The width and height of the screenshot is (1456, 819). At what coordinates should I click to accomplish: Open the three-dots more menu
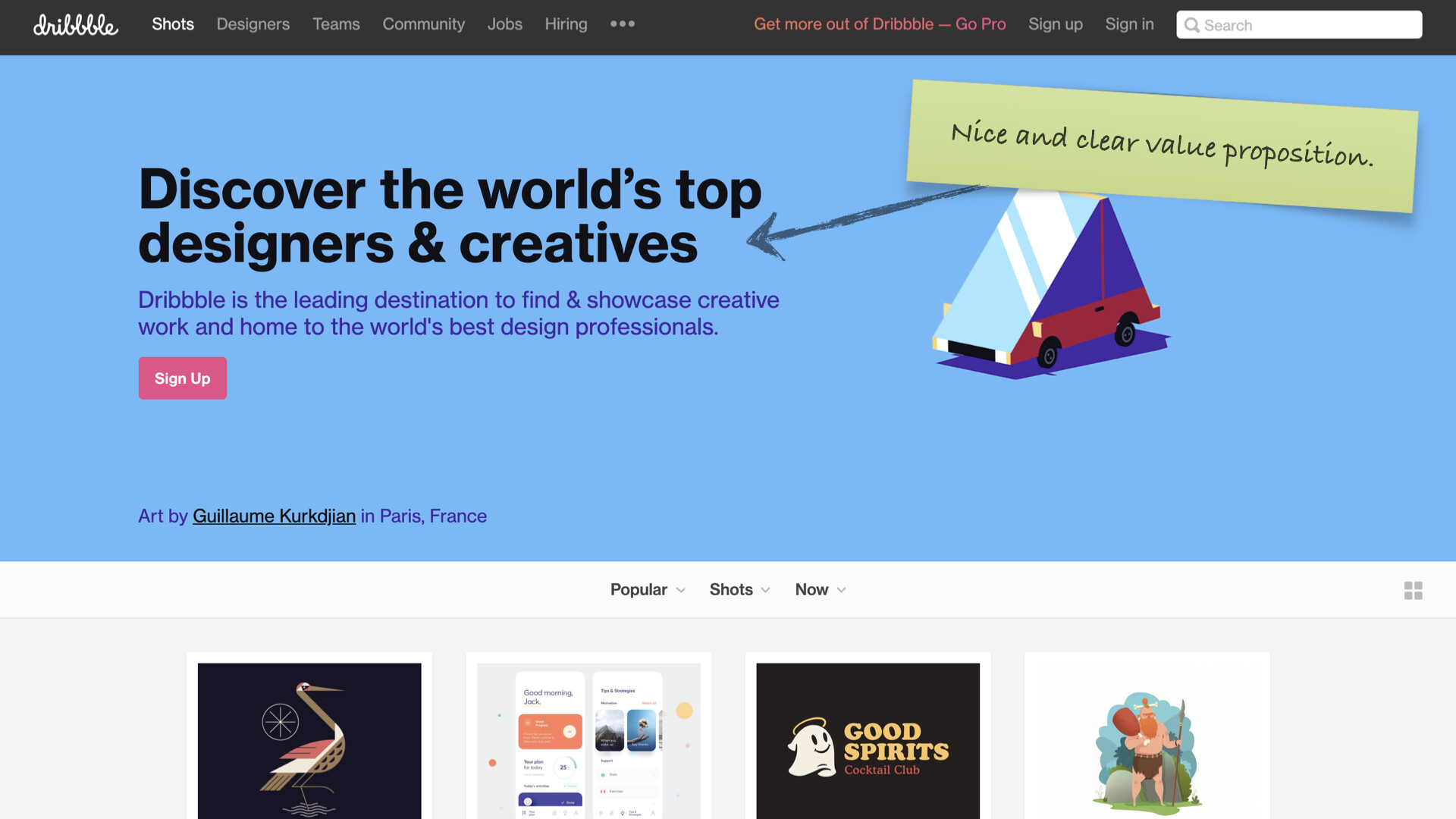[x=623, y=24]
